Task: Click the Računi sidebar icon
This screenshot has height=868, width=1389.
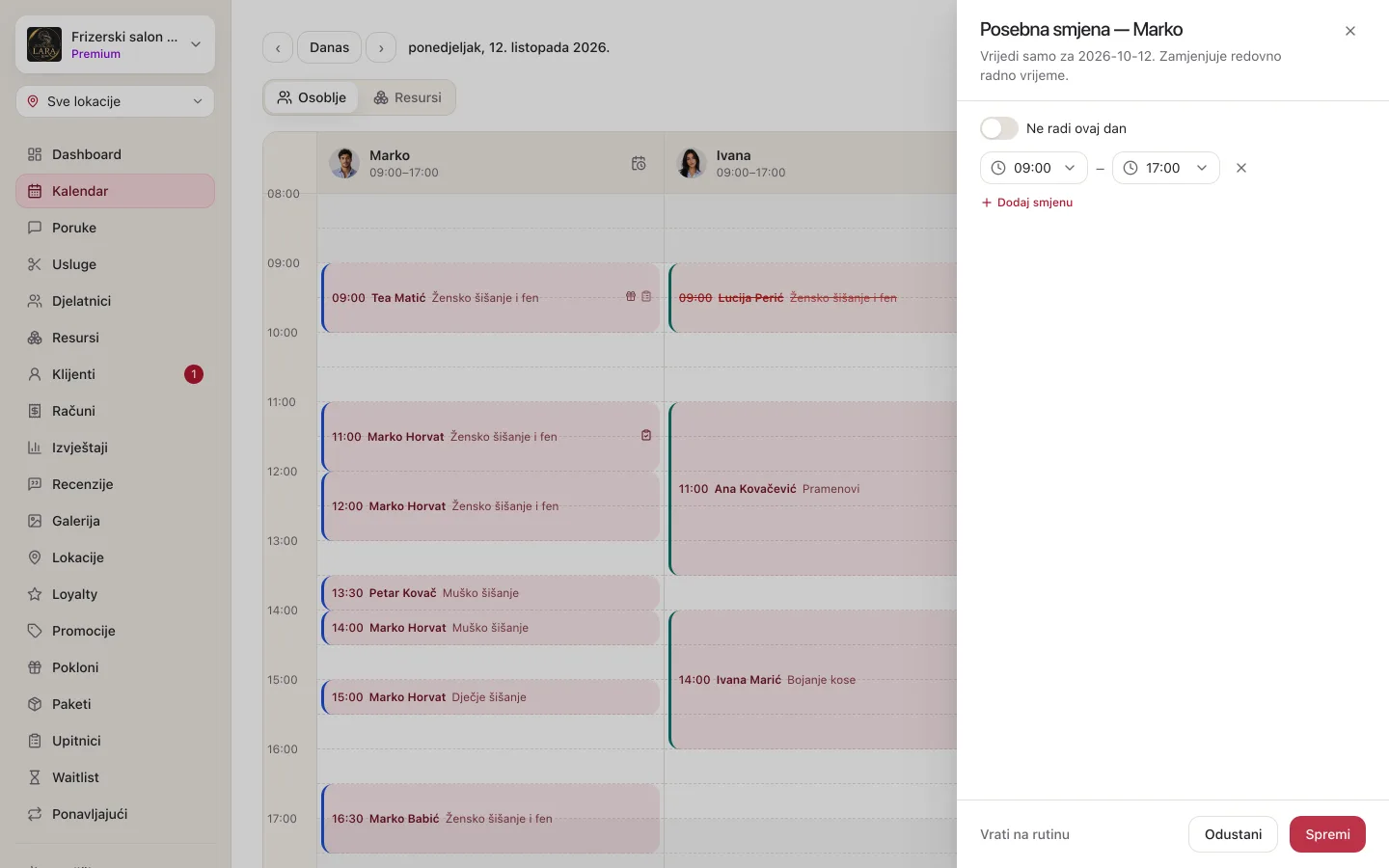Action: pyautogui.click(x=35, y=411)
